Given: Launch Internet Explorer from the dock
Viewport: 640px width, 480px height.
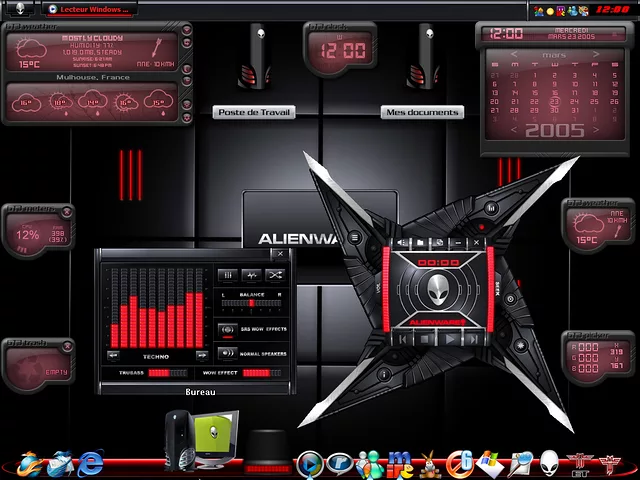Looking at the screenshot, I should (91, 464).
